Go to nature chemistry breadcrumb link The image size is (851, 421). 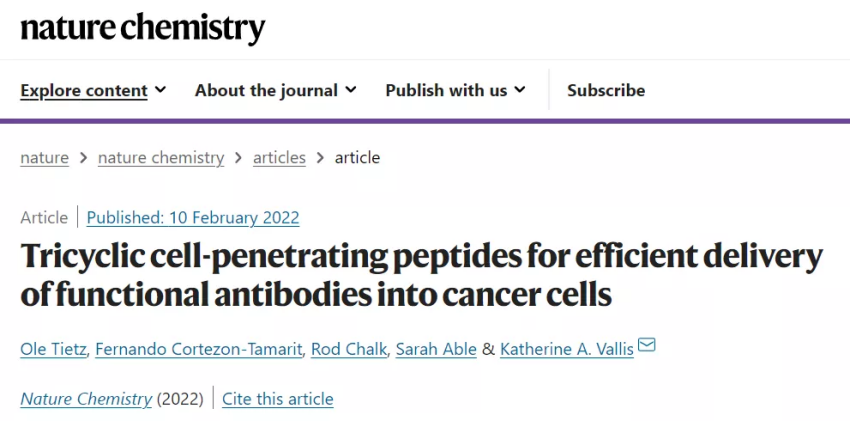pyautogui.click(x=161, y=158)
